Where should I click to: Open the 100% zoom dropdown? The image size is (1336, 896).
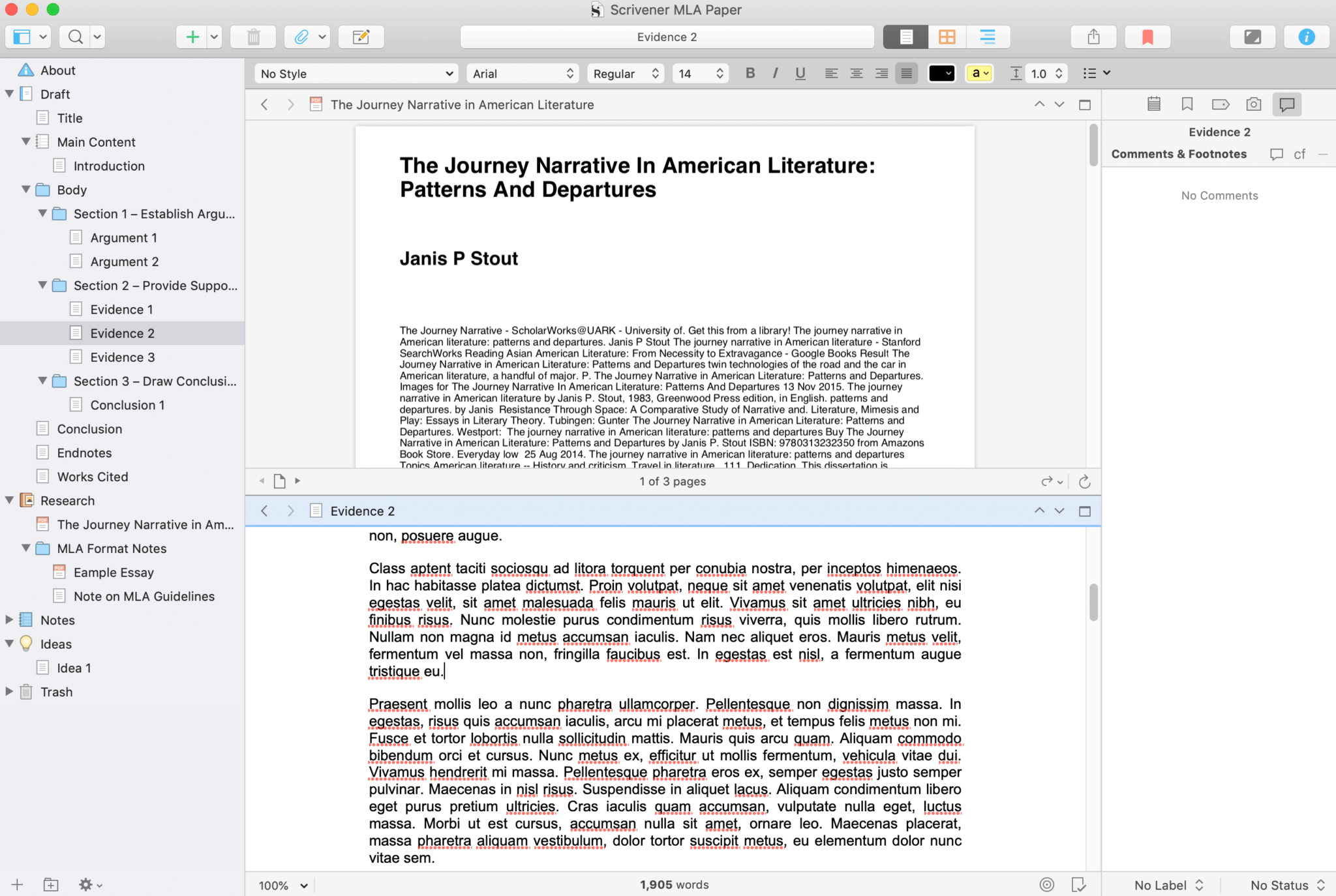point(282,885)
